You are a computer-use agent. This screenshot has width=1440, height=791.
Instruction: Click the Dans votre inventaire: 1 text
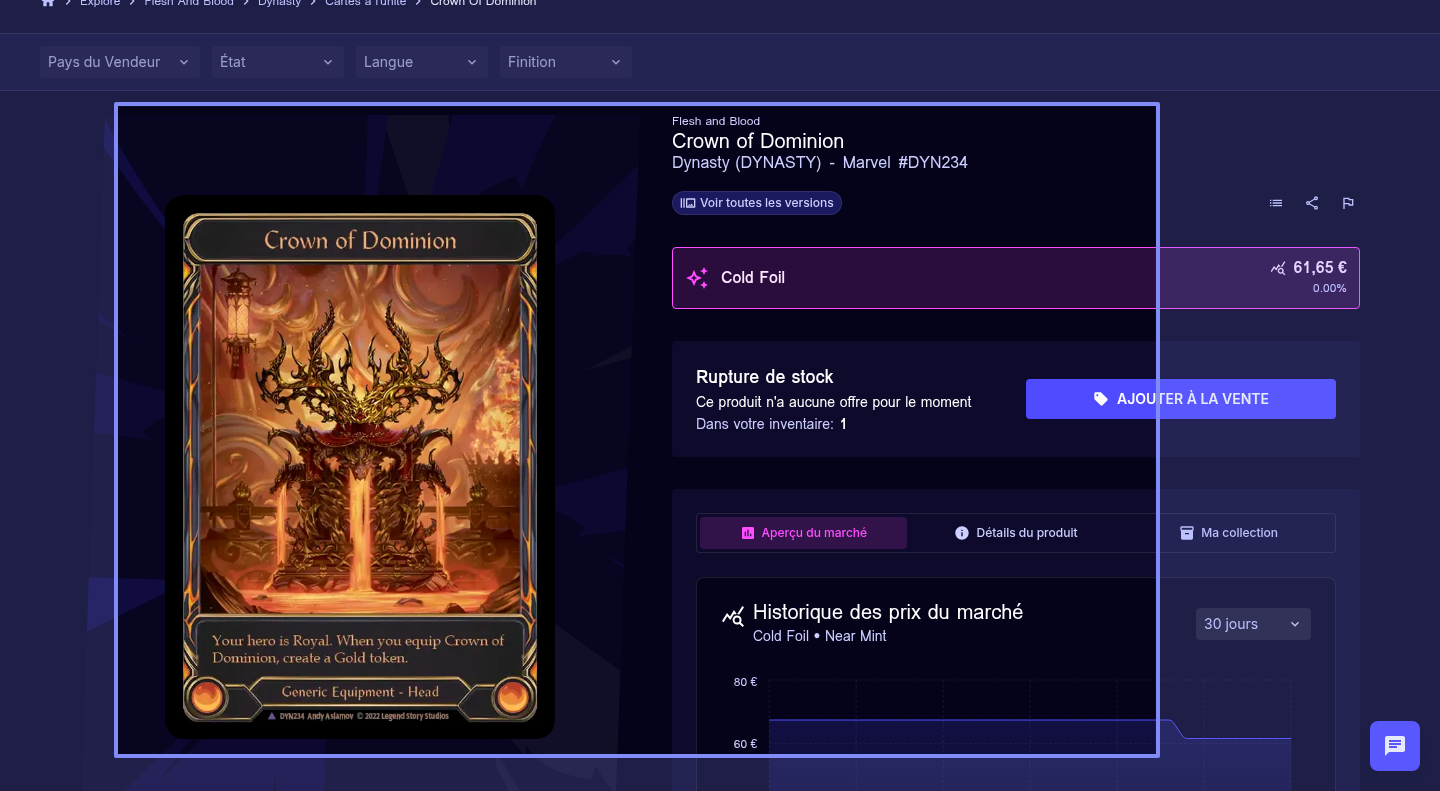771,424
